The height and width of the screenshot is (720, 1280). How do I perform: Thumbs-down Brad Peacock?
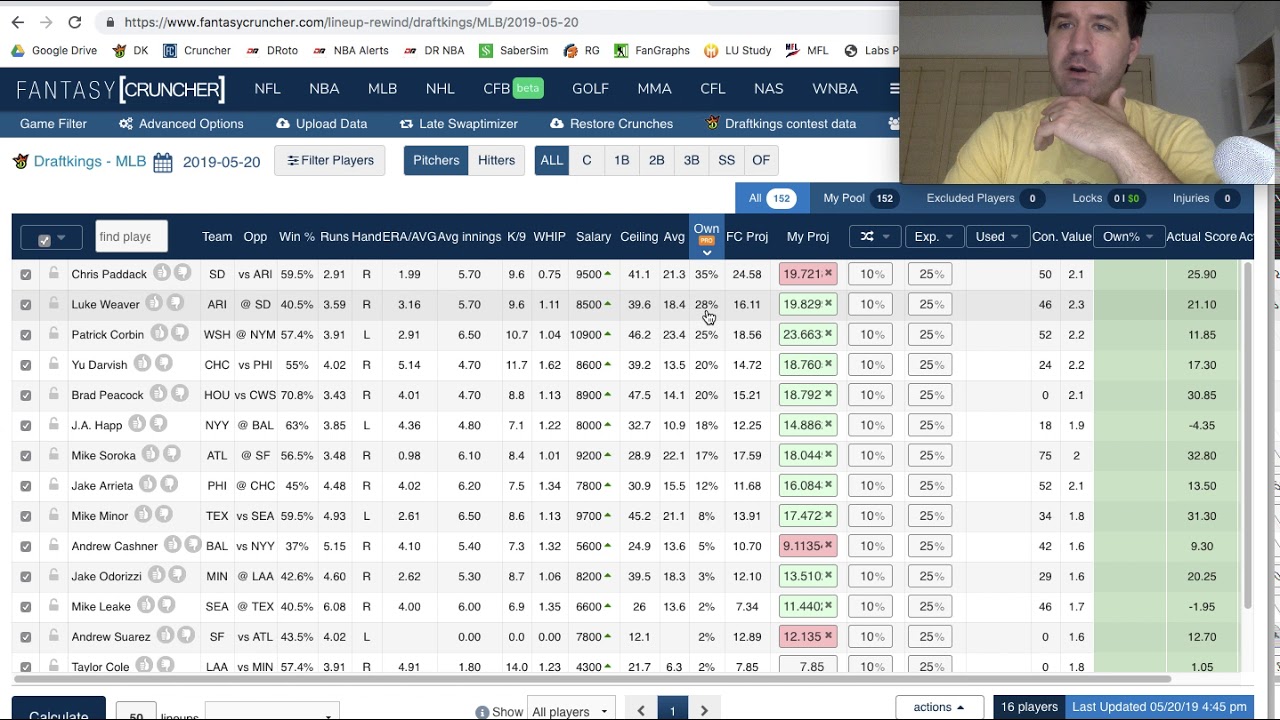coord(181,394)
